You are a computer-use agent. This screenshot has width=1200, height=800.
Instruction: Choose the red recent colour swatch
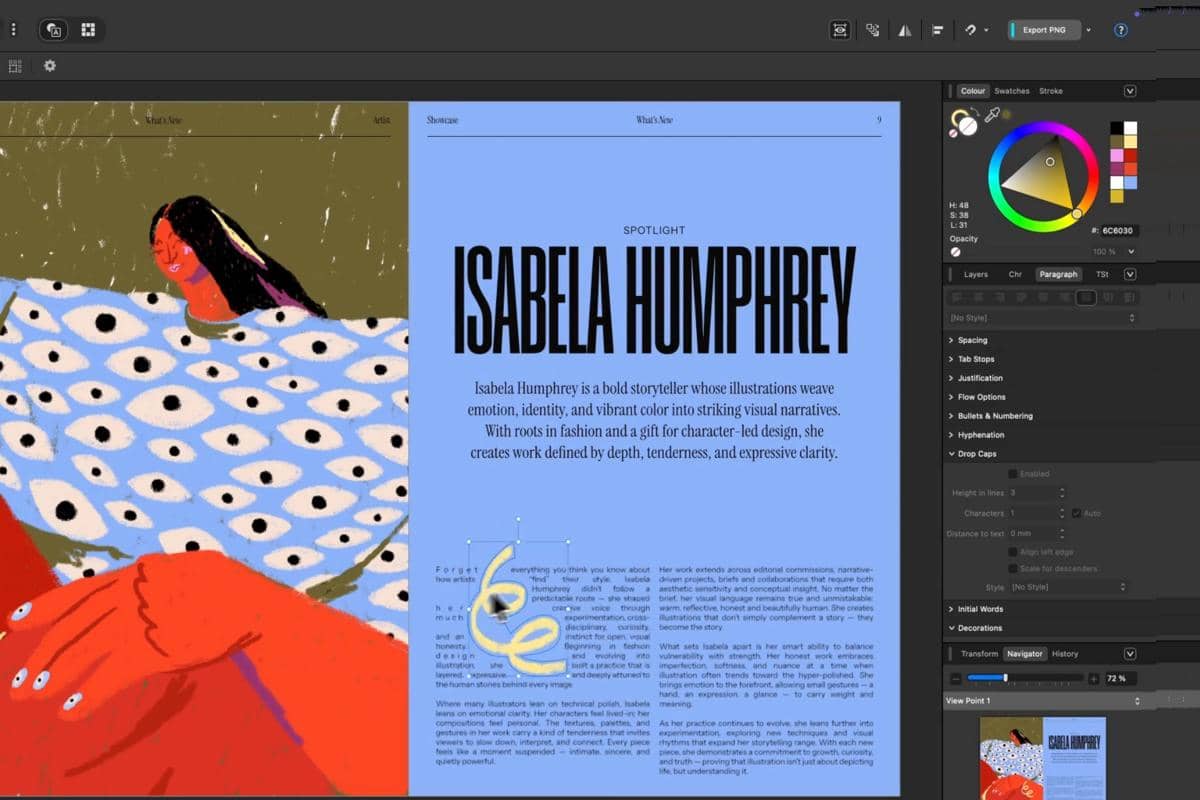[1131, 156]
